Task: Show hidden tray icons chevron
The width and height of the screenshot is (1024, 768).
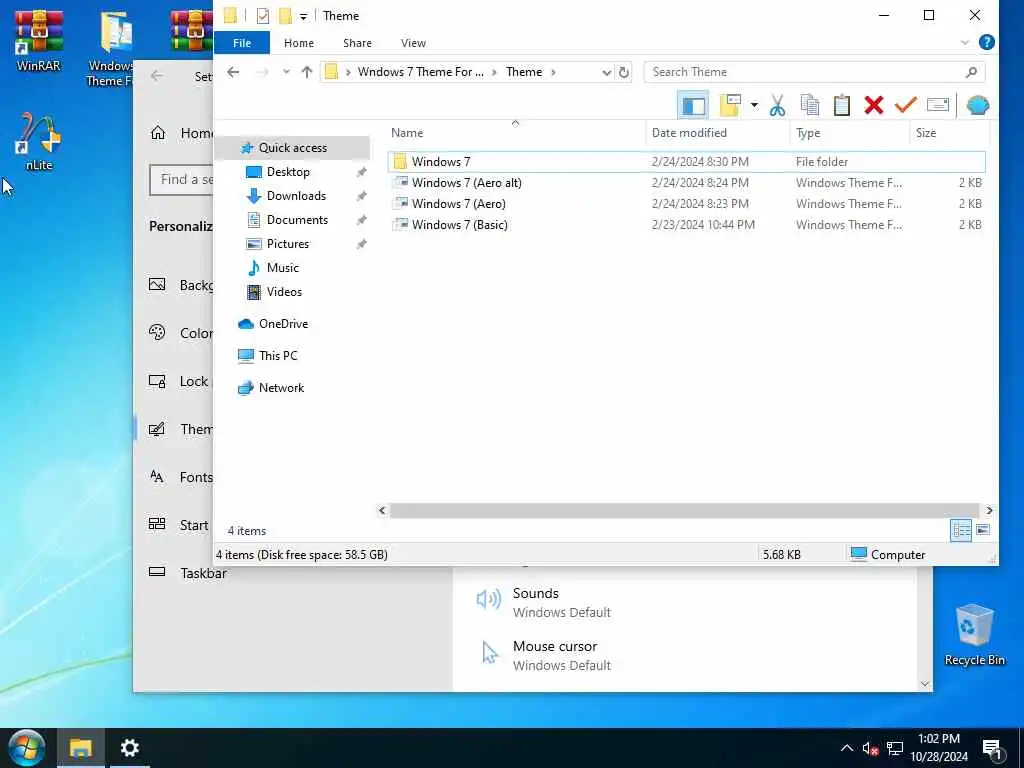Action: [x=846, y=748]
